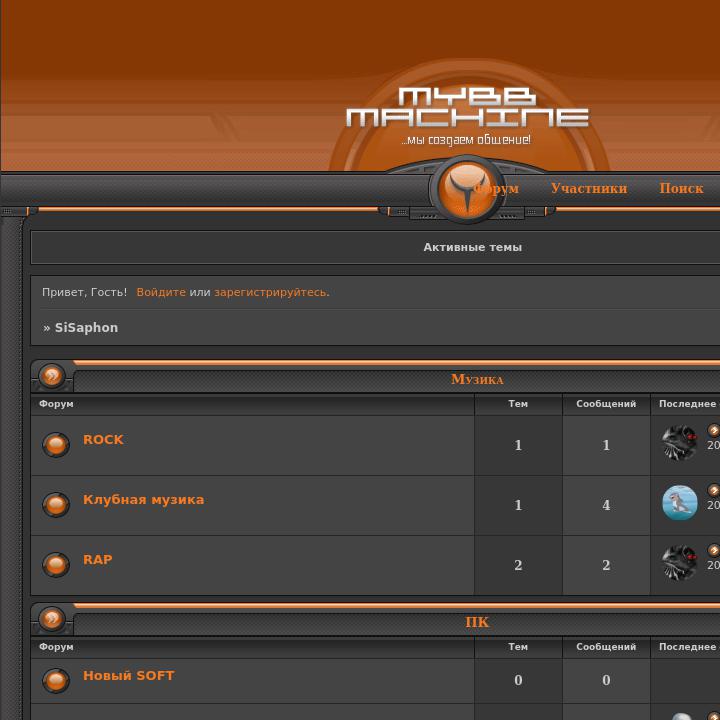Click last poster avatar in ROCK row

tap(680, 443)
